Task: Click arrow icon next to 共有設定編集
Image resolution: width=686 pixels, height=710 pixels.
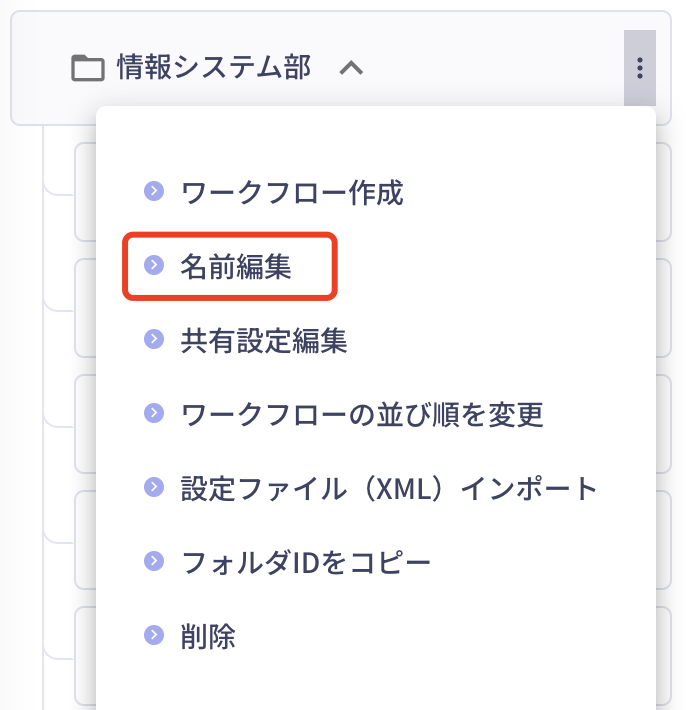Action: coord(154,339)
